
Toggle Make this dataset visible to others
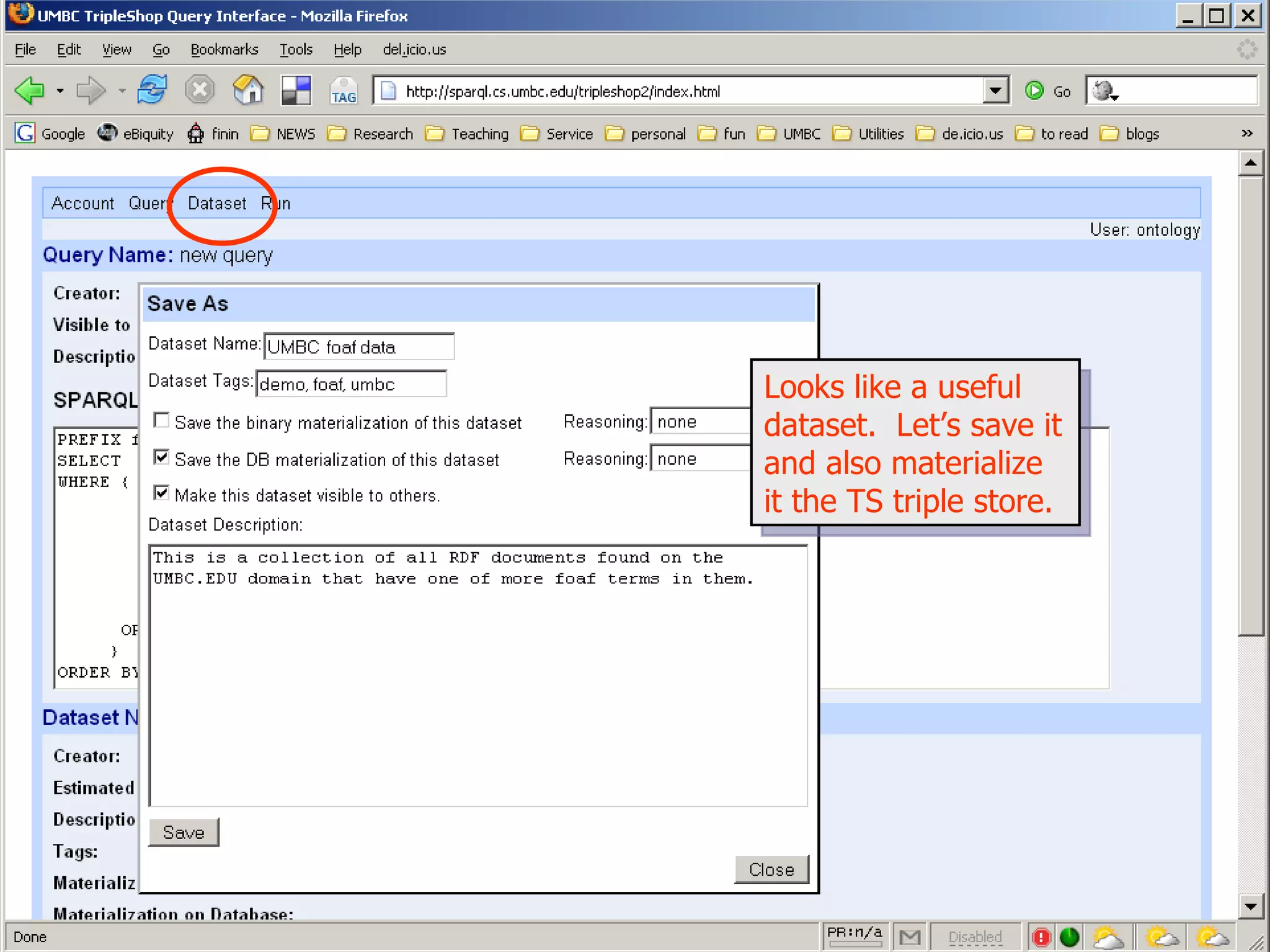[162, 493]
